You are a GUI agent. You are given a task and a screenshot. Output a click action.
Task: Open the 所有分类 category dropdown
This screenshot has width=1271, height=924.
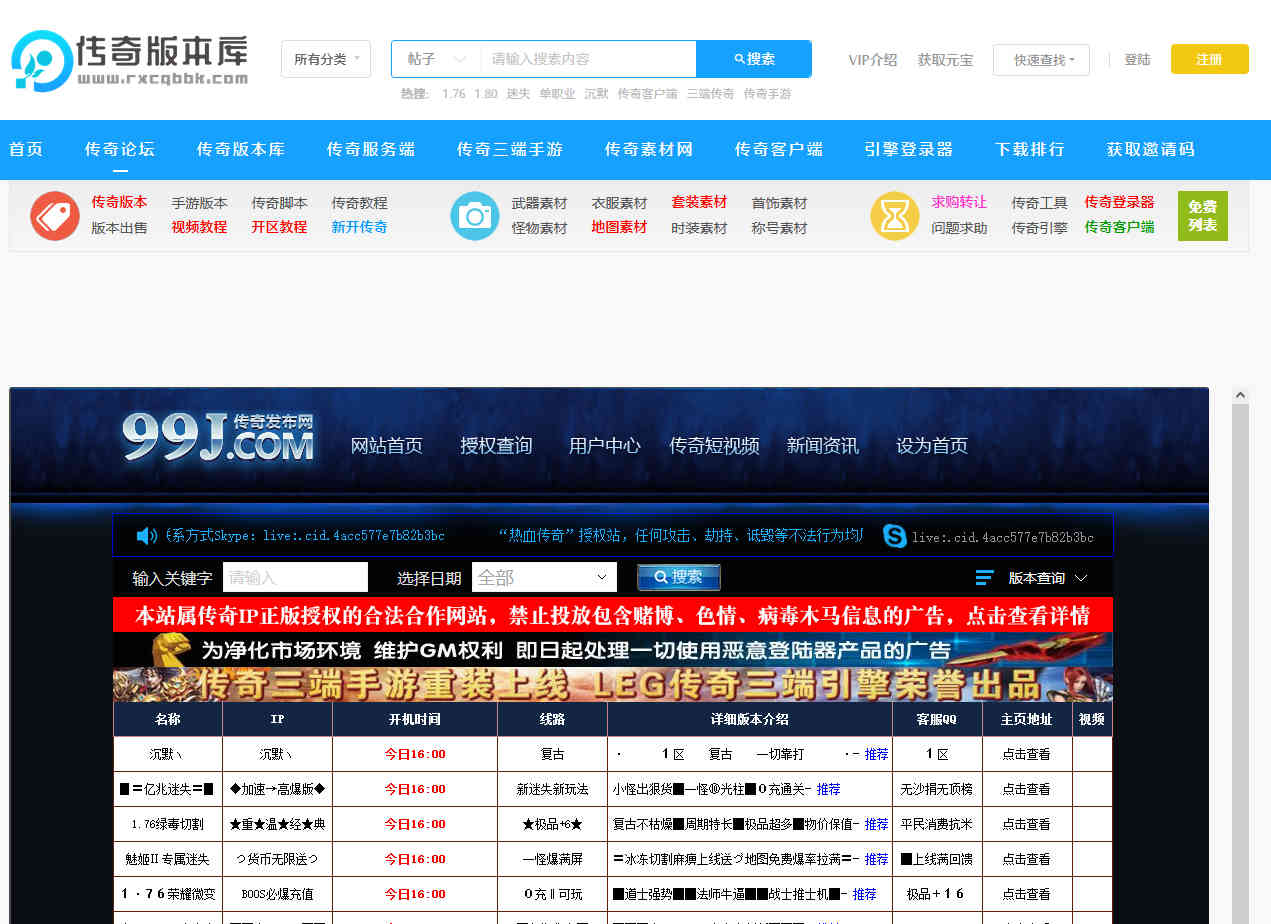click(326, 59)
